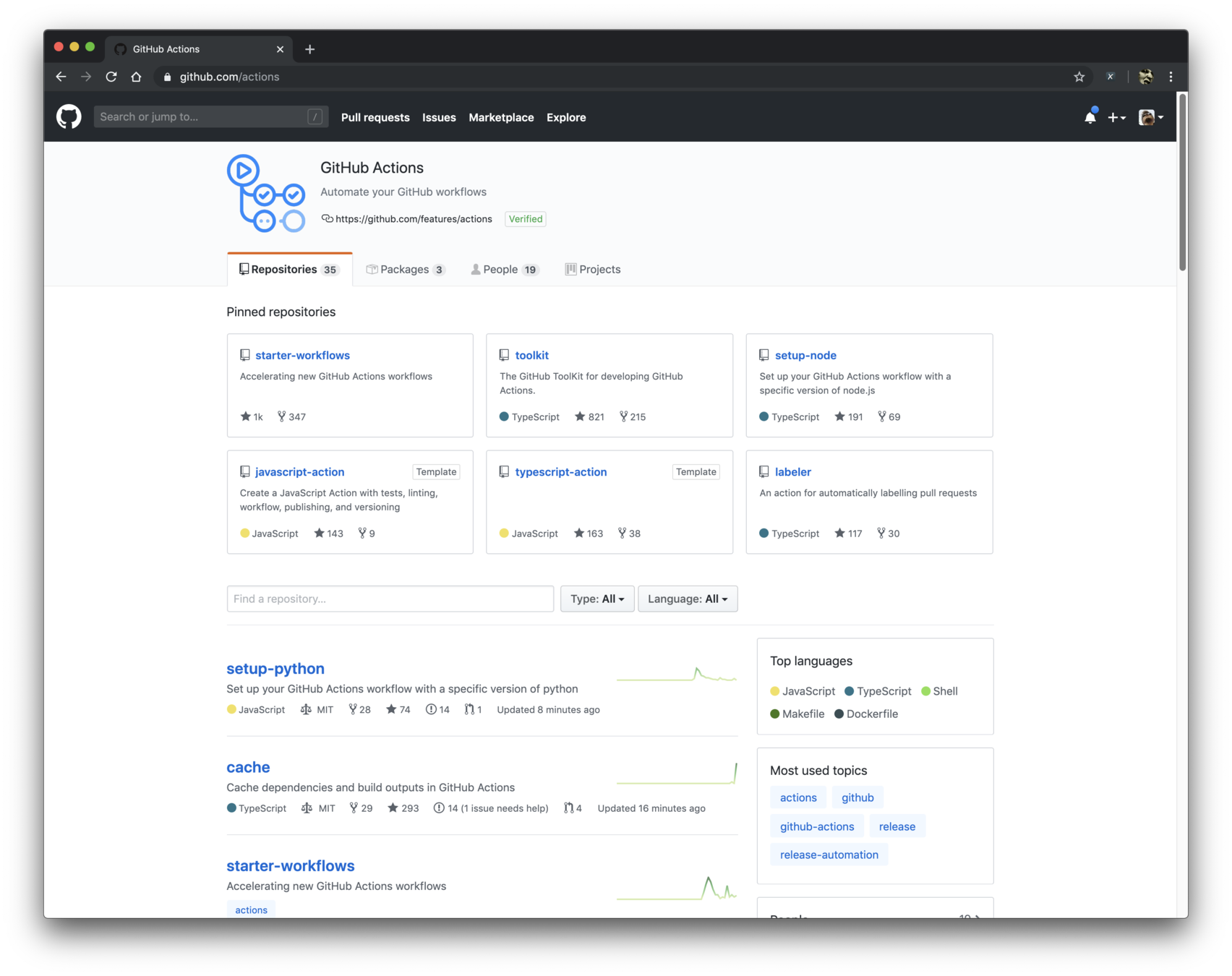This screenshot has height=976, width=1232.
Task: Open the plus create-new dropdown
Action: coord(1116,117)
